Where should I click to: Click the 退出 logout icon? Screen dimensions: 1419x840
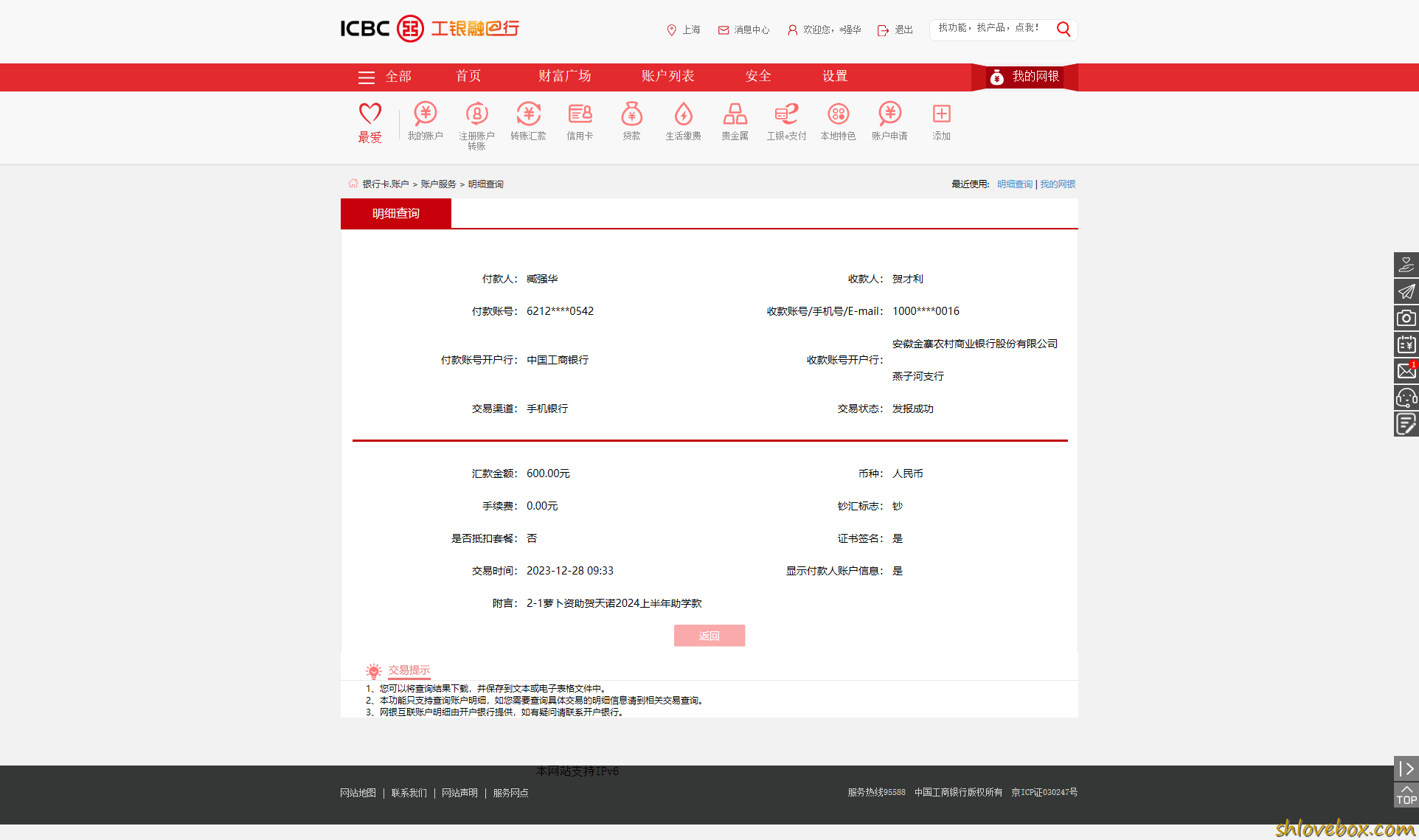883,30
